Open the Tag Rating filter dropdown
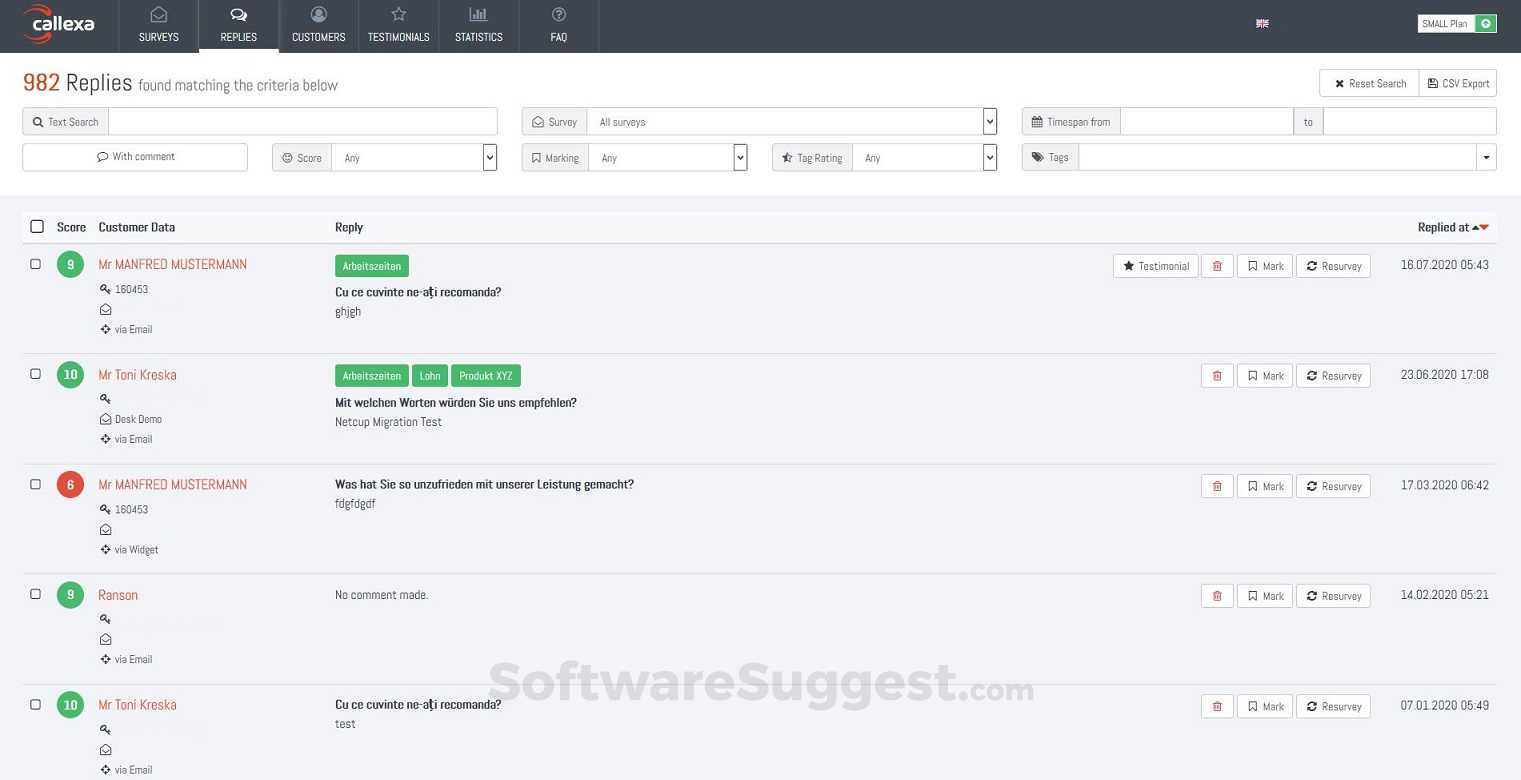The height and width of the screenshot is (780, 1521). 925,158
